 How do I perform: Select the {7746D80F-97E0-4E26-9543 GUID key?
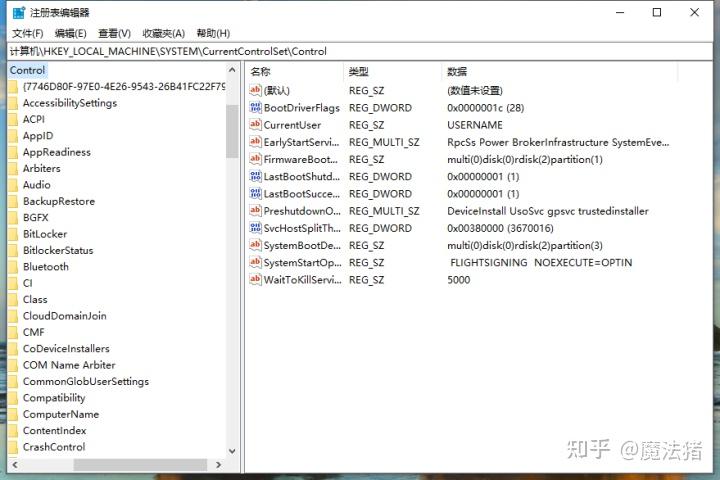click(x=124, y=86)
